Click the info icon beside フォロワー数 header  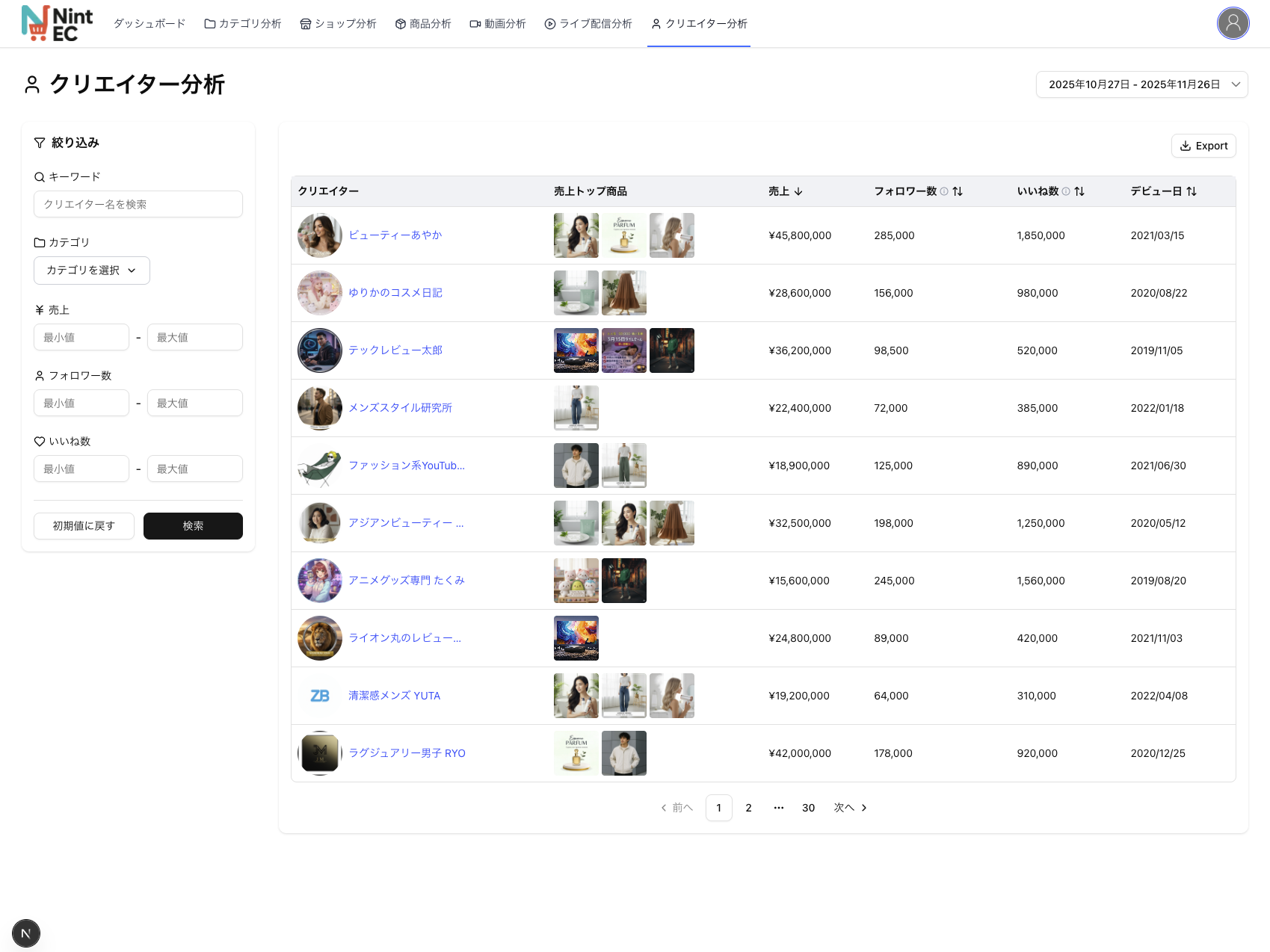point(944,191)
